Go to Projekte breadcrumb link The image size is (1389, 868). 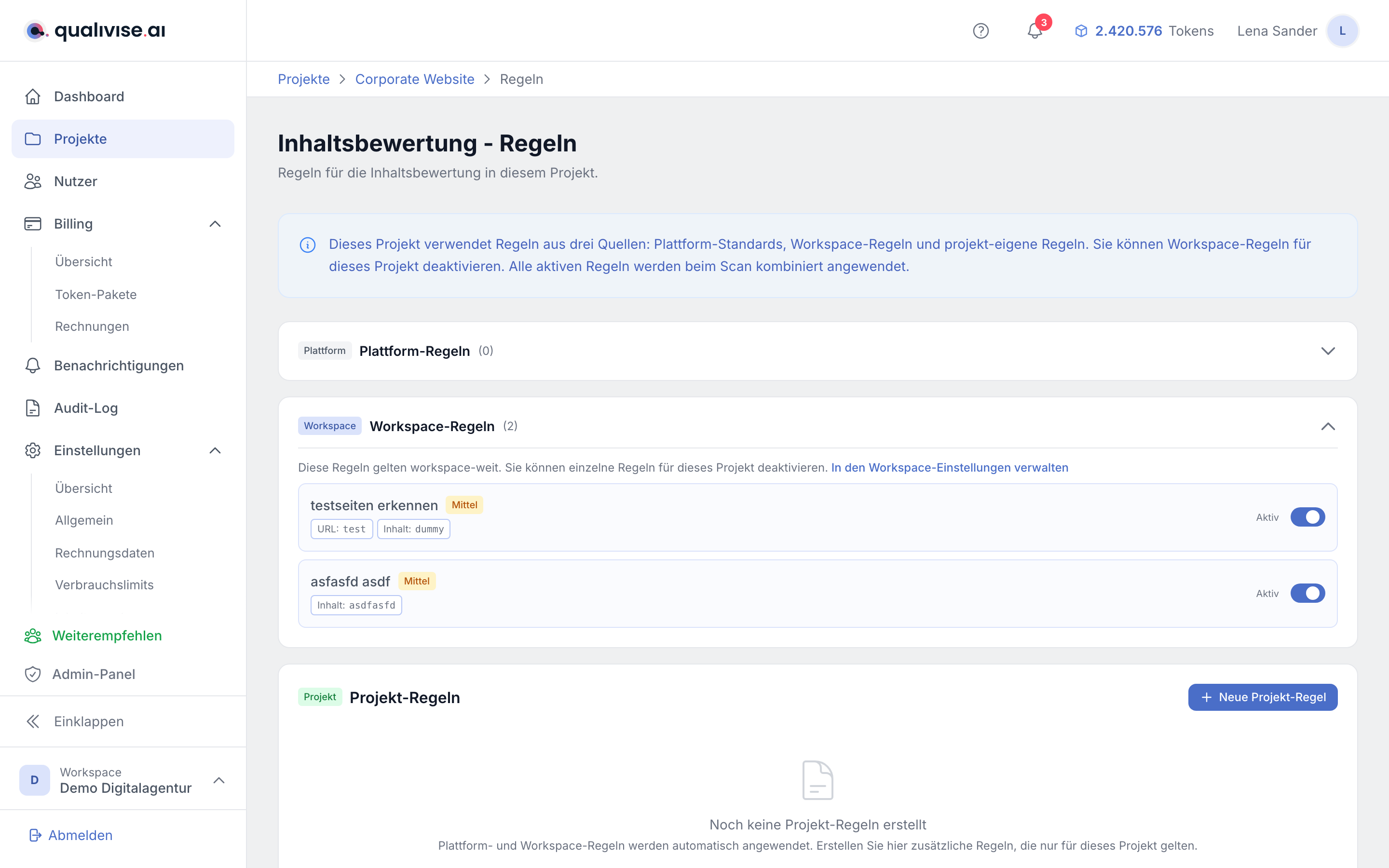tap(304, 79)
